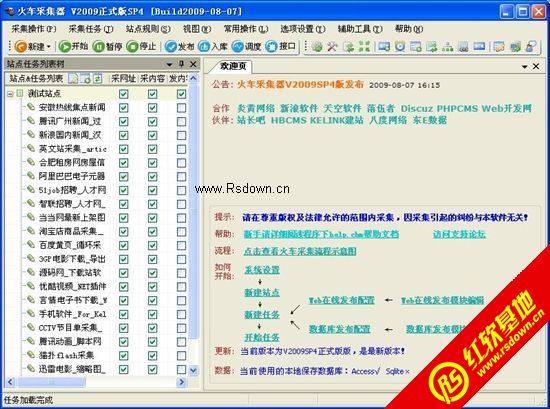
Task: Click the 暂停 pause toolbar icon
Action: click(x=107, y=46)
